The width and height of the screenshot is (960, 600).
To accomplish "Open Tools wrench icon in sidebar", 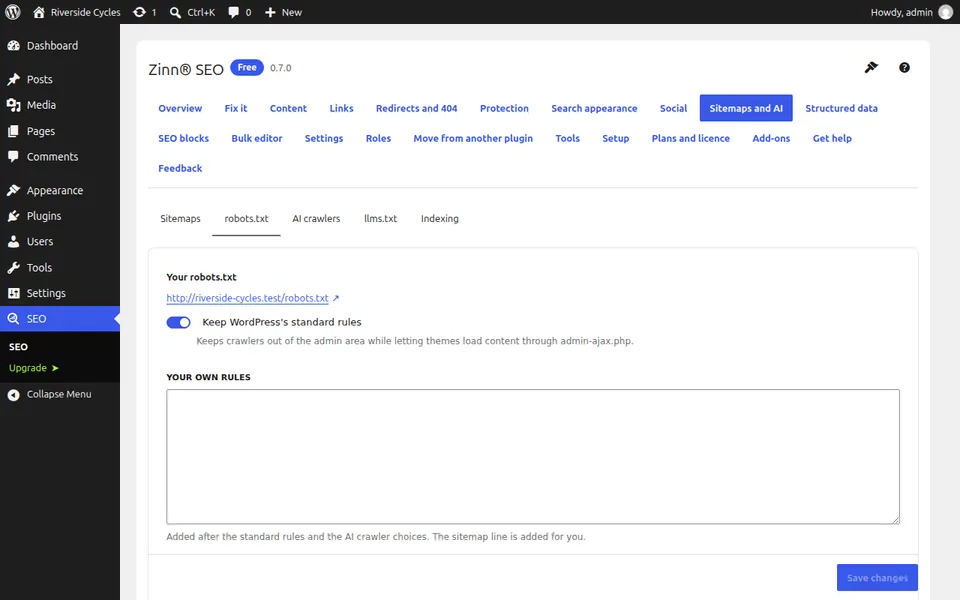I will point(13,268).
